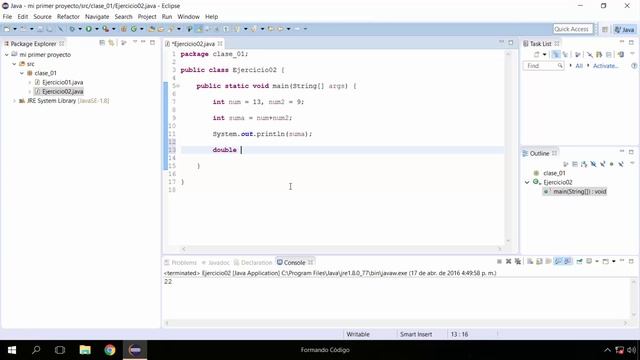Select clase_01 in Outline view

pos(554,173)
